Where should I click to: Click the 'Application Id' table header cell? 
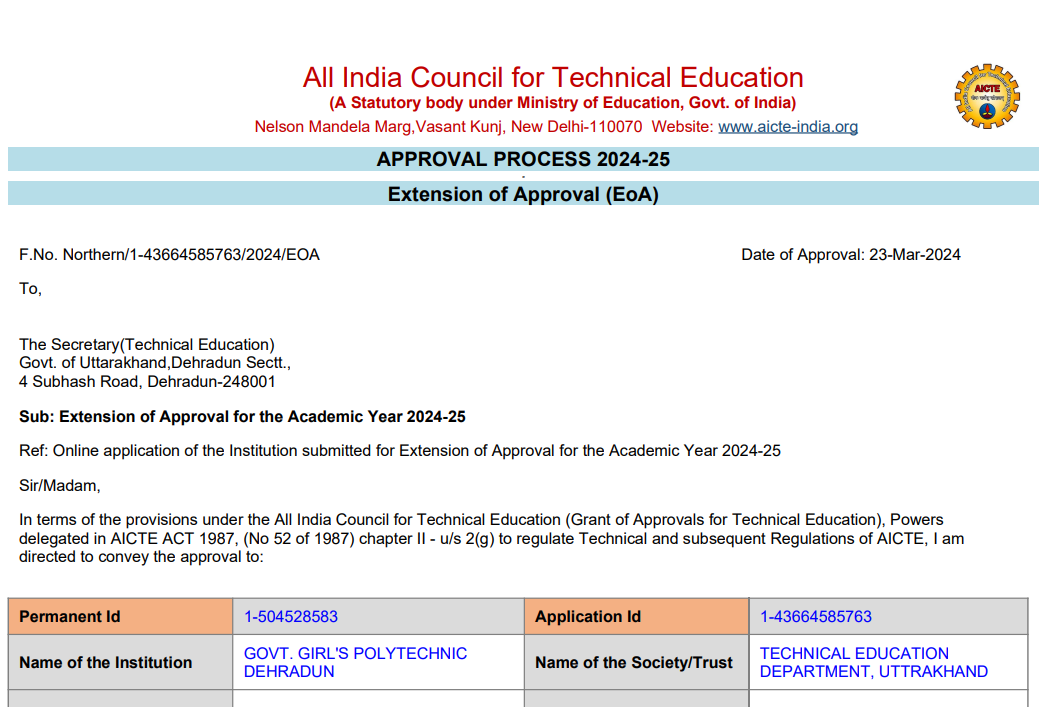[x=636, y=617]
